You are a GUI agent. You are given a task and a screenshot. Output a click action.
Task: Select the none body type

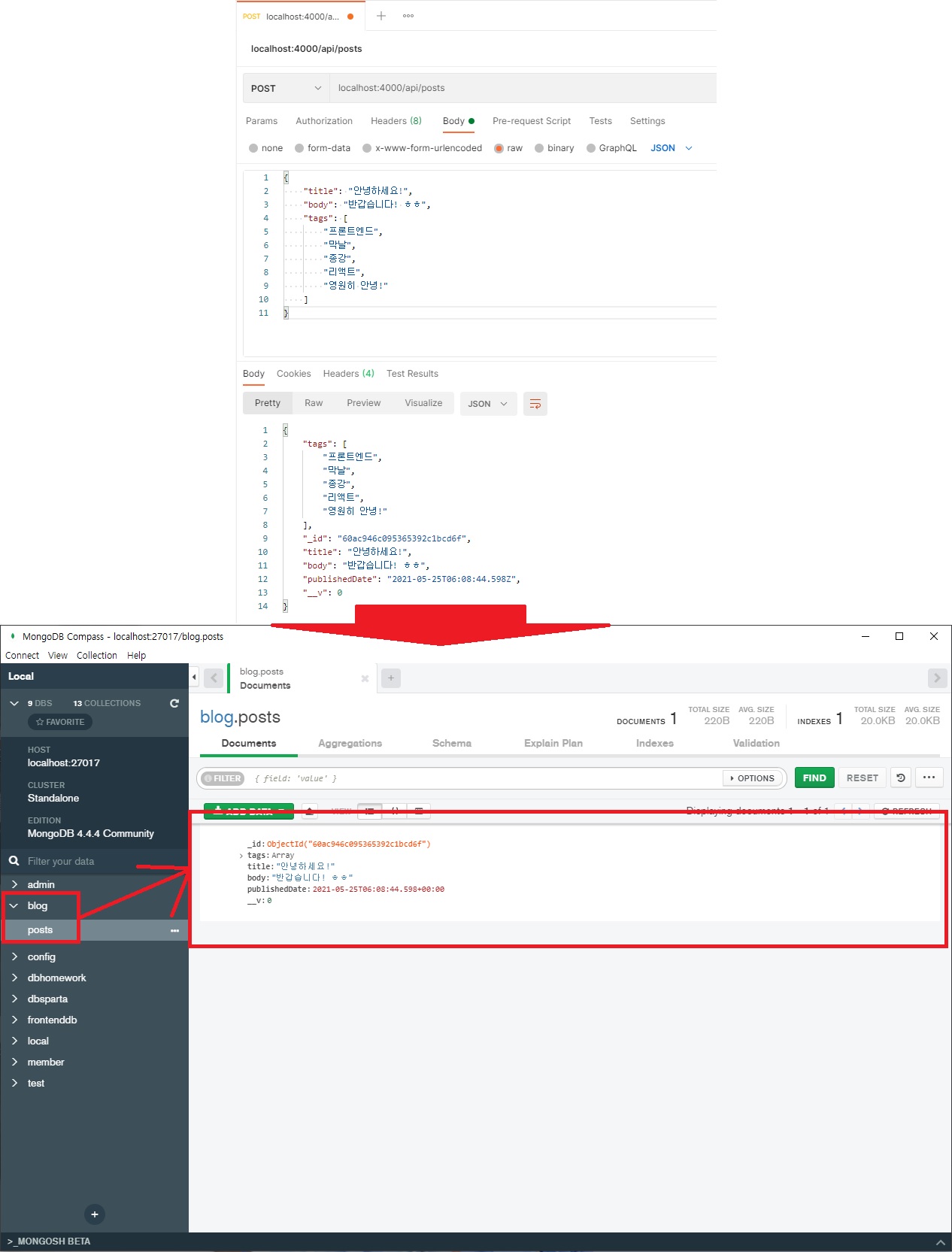point(266,148)
